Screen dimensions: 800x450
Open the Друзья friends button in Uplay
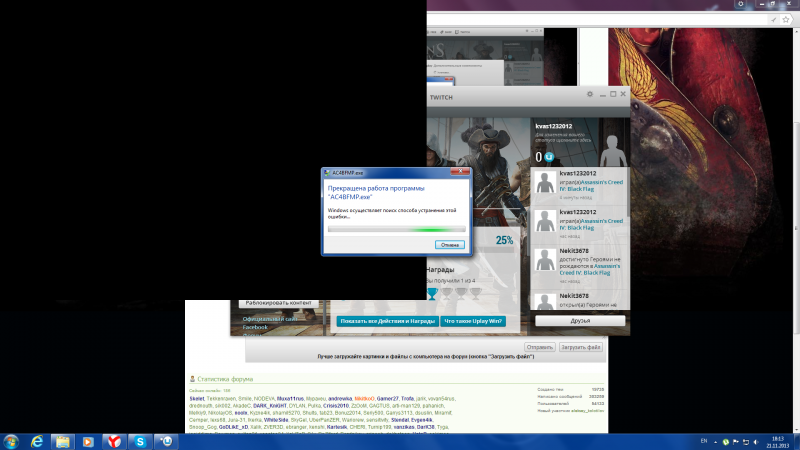click(580, 320)
